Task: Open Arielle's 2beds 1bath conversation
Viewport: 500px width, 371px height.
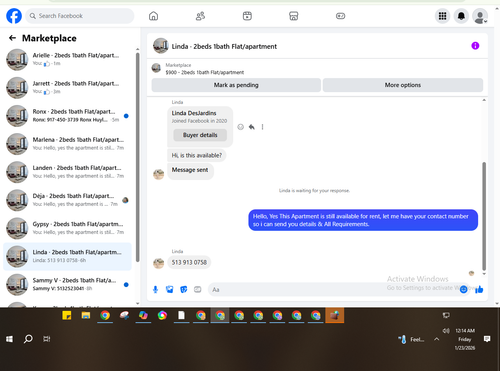Action: pos(67,59)
